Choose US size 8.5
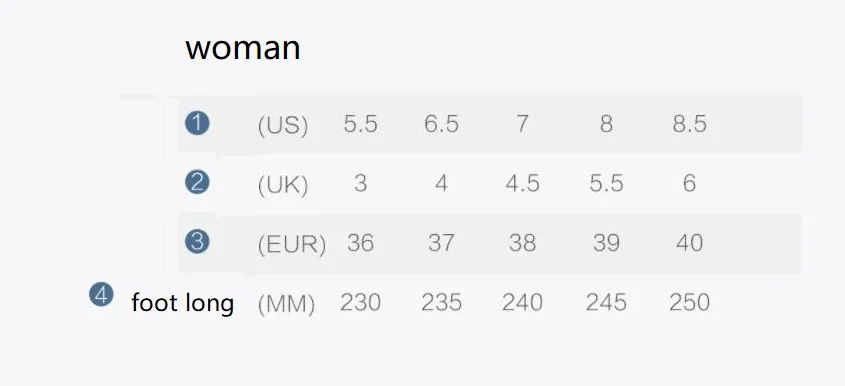This screenshot has height=386, width=845. click(x=689, y=125)
